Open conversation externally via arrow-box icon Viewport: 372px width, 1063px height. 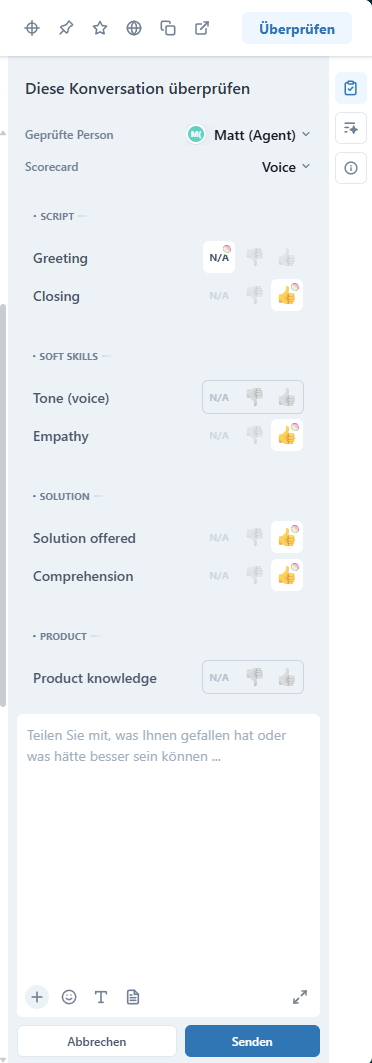coord(202,28)
